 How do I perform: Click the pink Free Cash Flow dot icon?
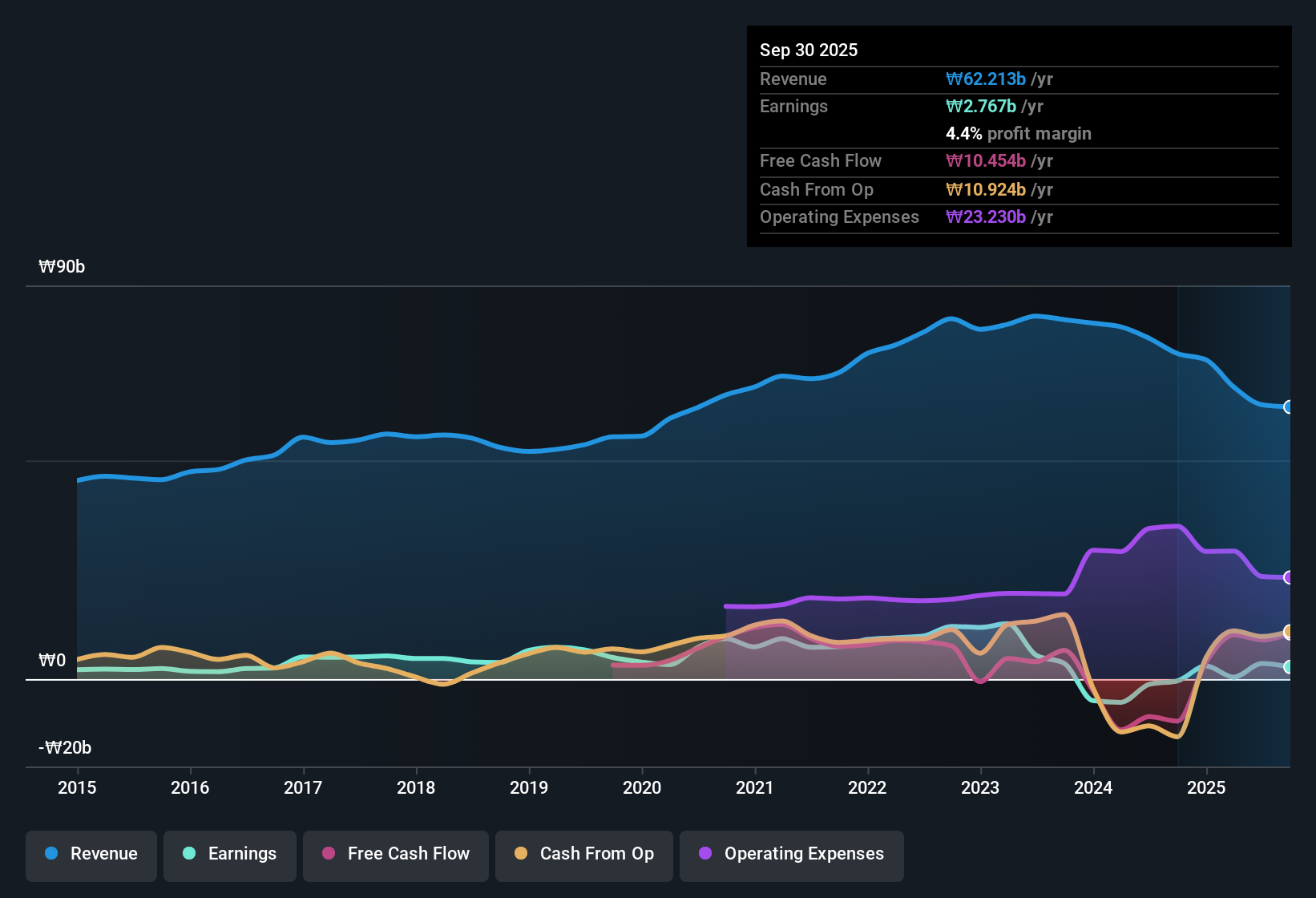coord(327,854)
